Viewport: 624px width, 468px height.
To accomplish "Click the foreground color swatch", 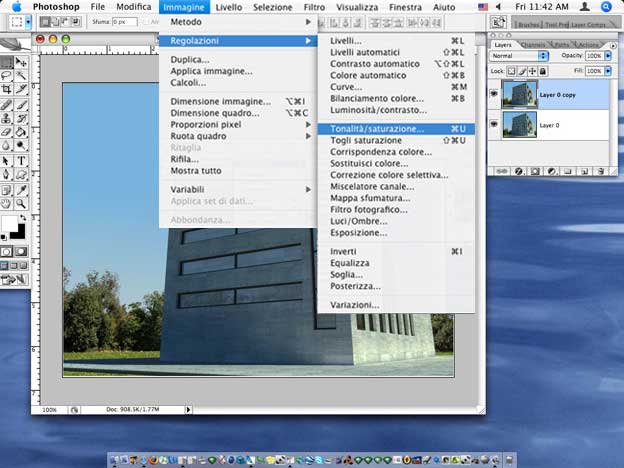I will tap(8, 222).
